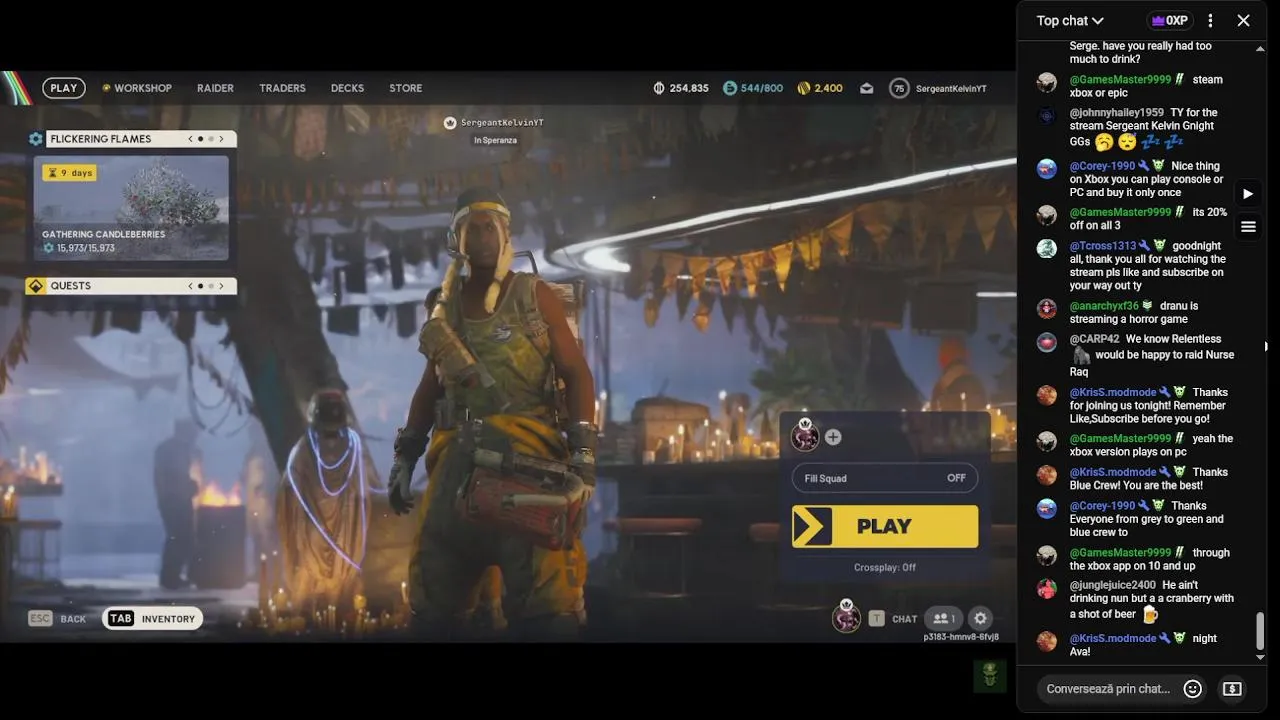Open YouTube chat more options menu
The image size is (1280, 720).
tap(1210, 20)
